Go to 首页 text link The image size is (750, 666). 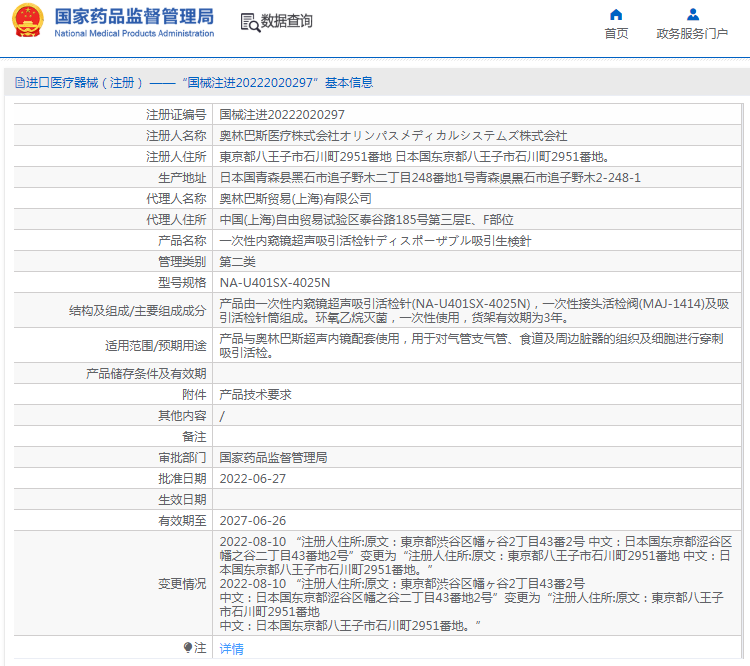[616, 33]
